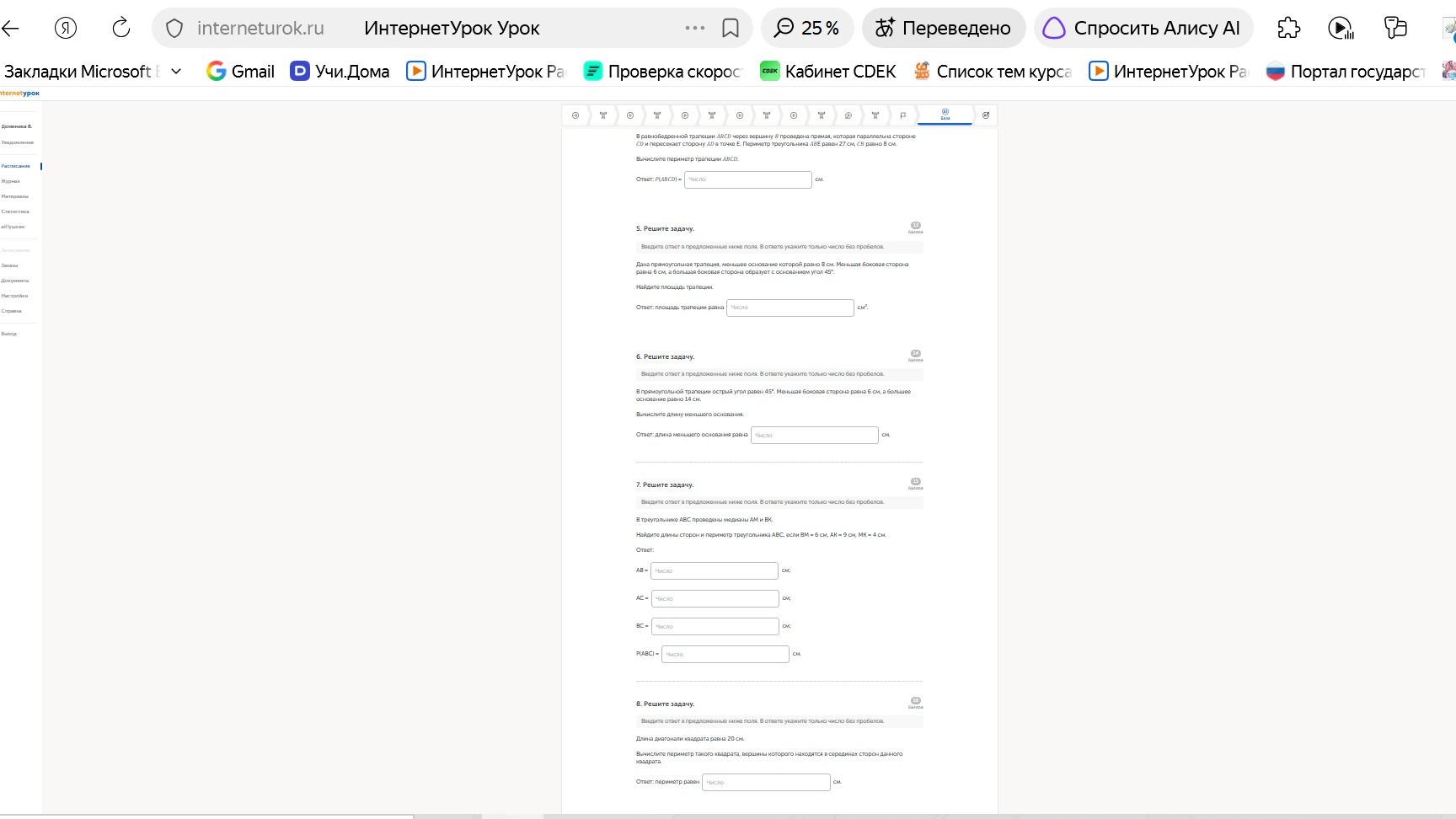Screen dimensions: 1456x819
Task: Click the internetурок site logo
Action: point(19,93)
